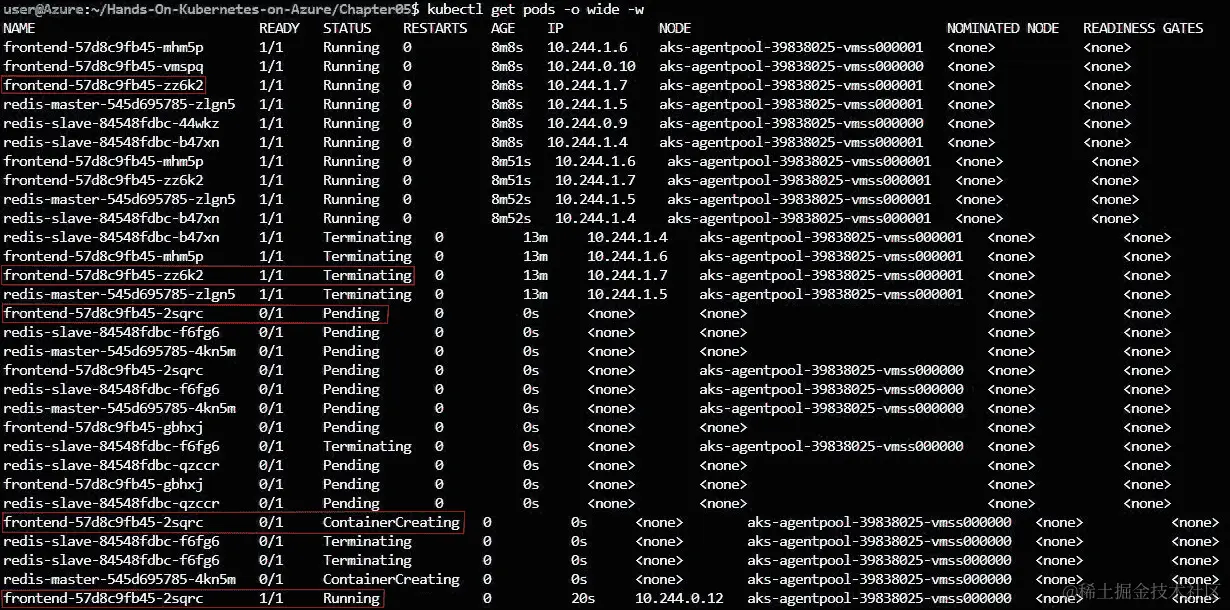Click 8m51s age of frontend-57d8c9fb45-mhm5p
1230x610 pixels.
511,161
